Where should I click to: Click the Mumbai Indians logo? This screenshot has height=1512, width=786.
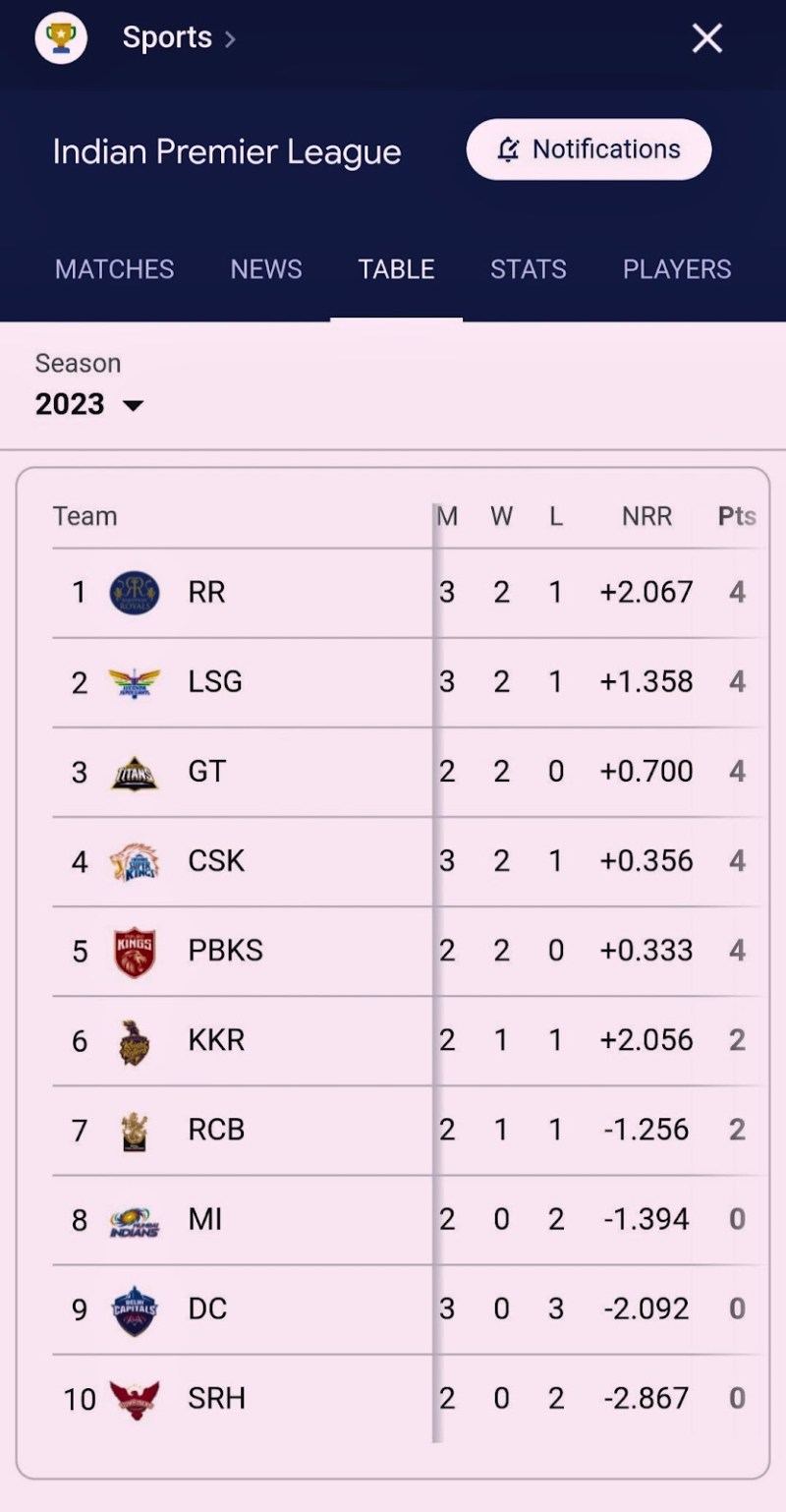pos(135,1220)
